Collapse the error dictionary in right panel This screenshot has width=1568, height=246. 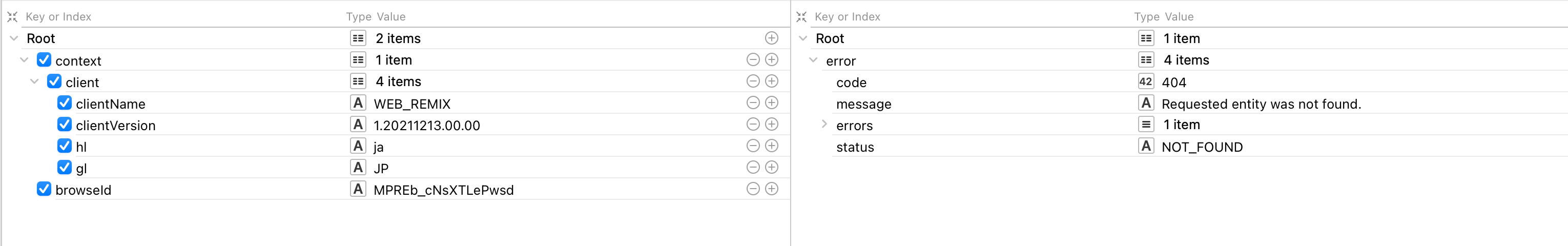(813, 60)
